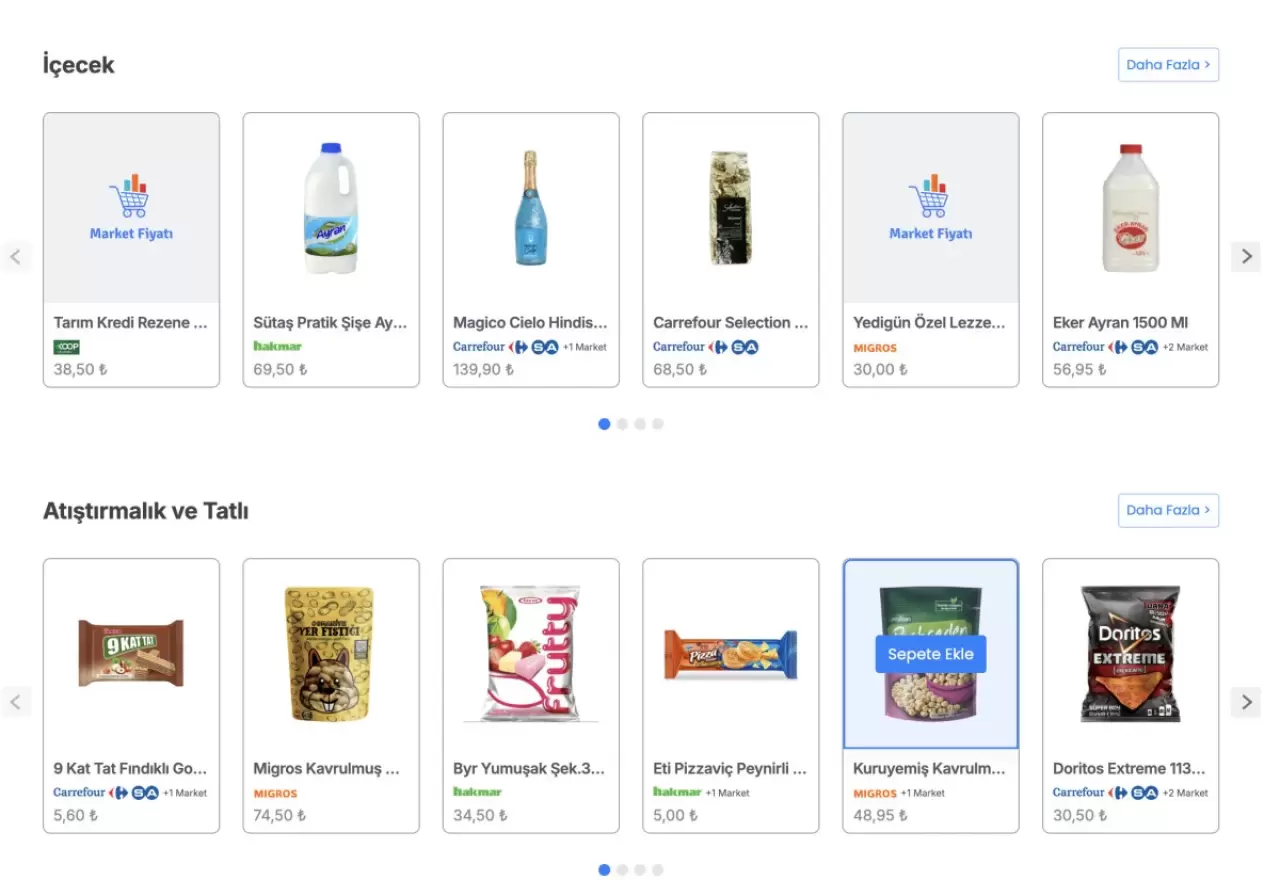1280x880 pixels.
Task: Click Market Fiyatı cart icon on Tarım Kredi card
Action: pyautogui.click(x=130, y=197)
